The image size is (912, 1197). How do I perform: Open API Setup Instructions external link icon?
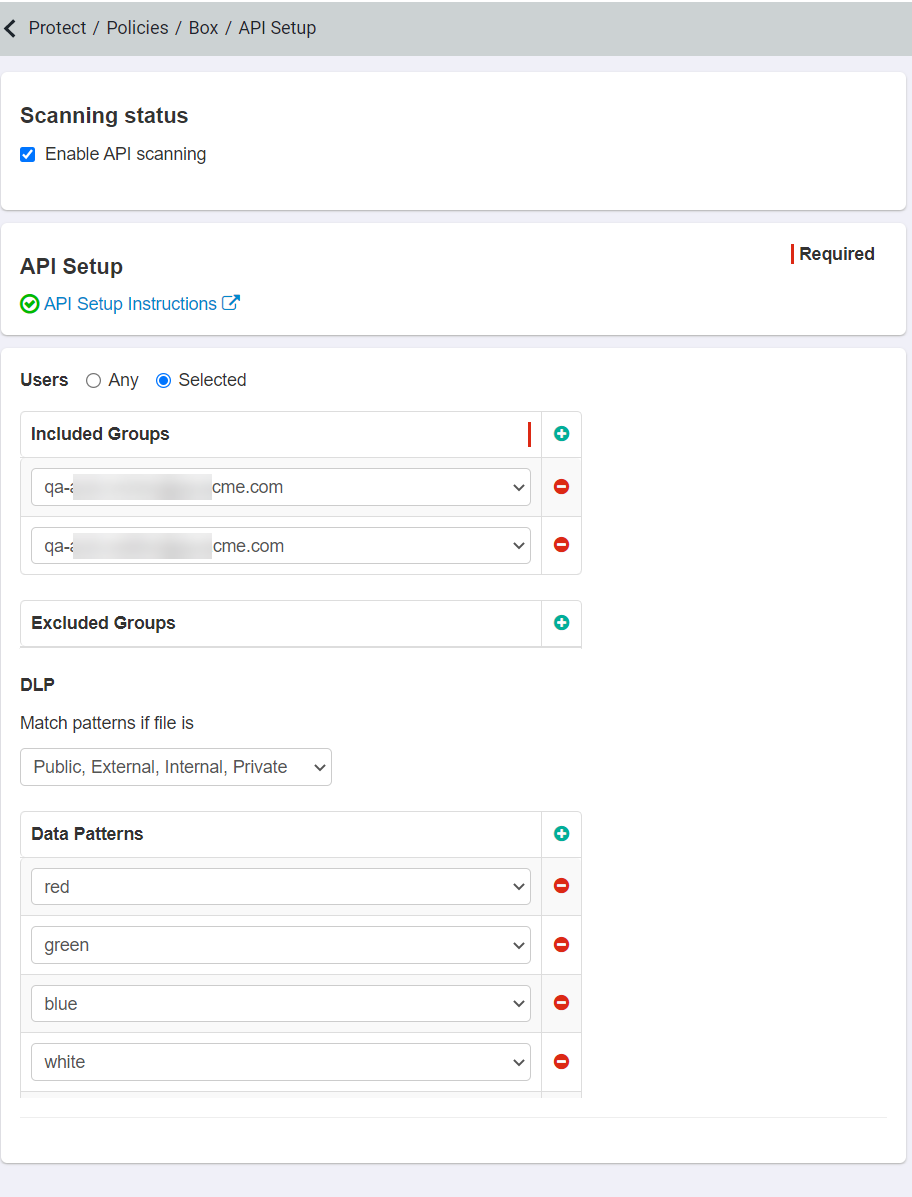click(x=231, y=303)
